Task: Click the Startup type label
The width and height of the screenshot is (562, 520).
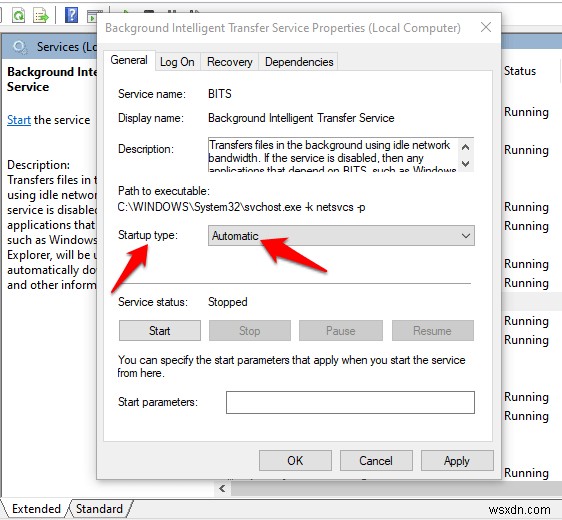Action: tap(148, 235)
